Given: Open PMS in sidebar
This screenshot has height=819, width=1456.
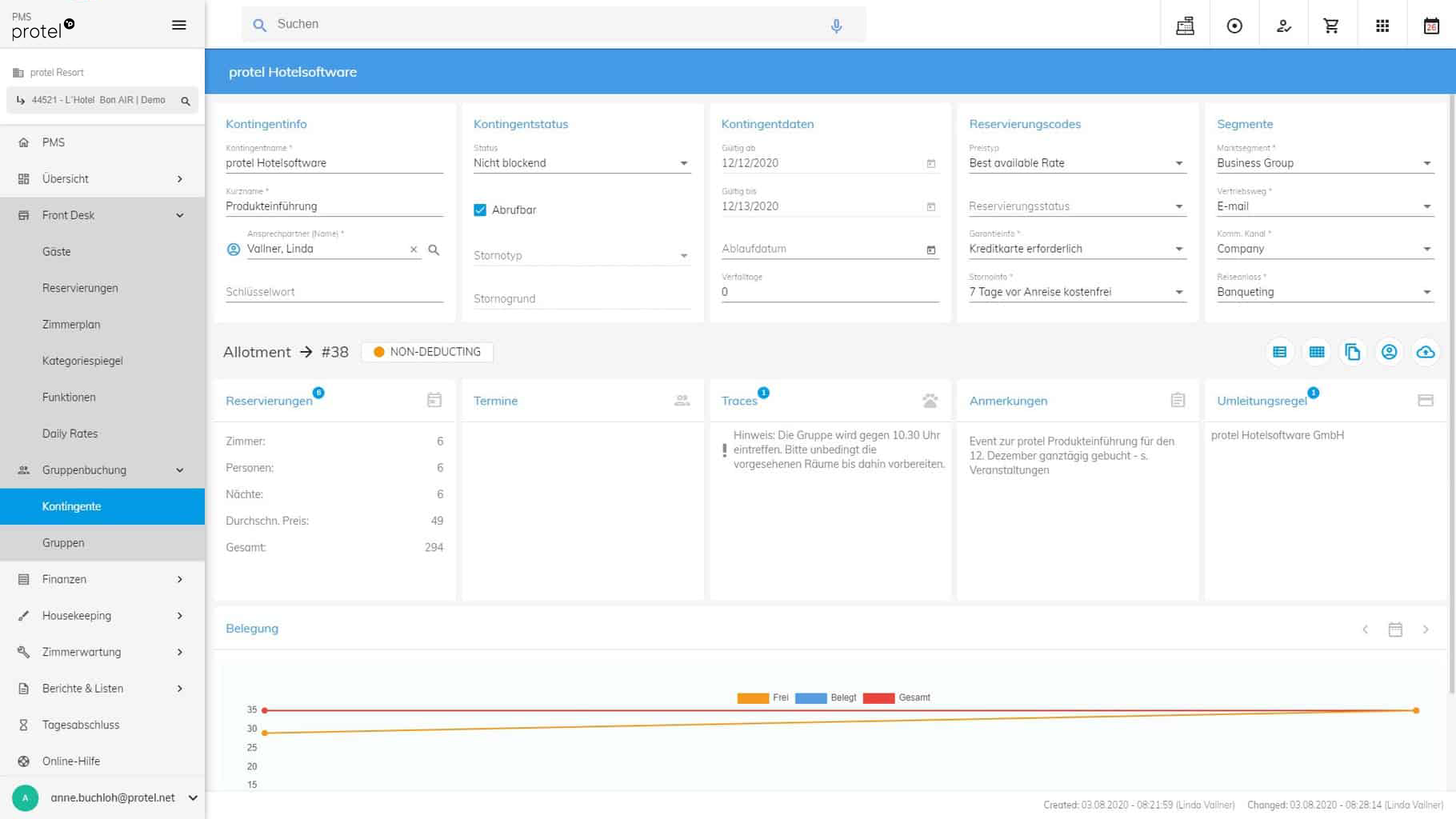Looking at the screenshot, I should coord(102,142).
